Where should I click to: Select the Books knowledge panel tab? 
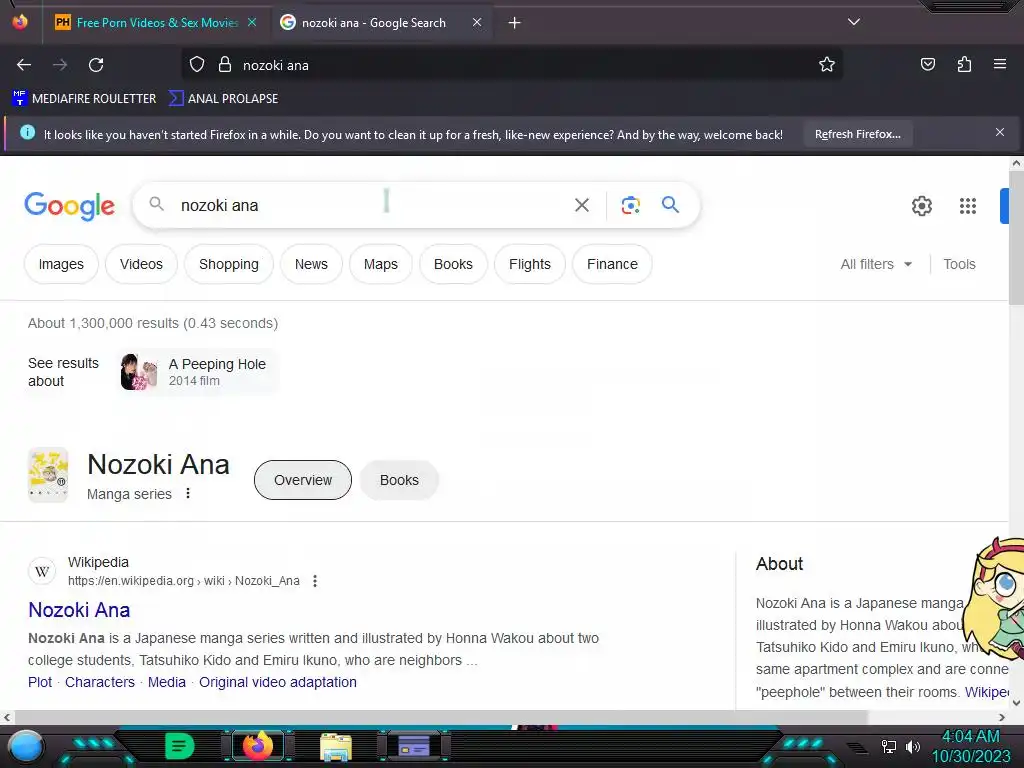click(399, 480)
